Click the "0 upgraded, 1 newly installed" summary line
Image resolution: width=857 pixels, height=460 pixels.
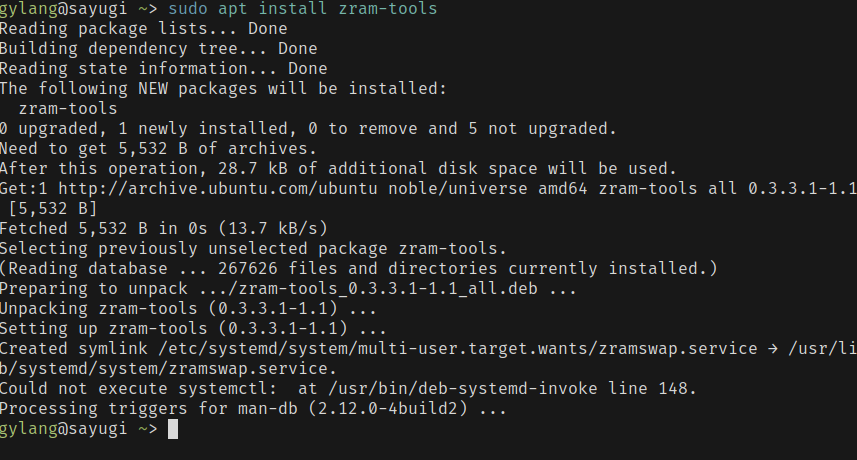pyautogui.click(x=308, y=128)
